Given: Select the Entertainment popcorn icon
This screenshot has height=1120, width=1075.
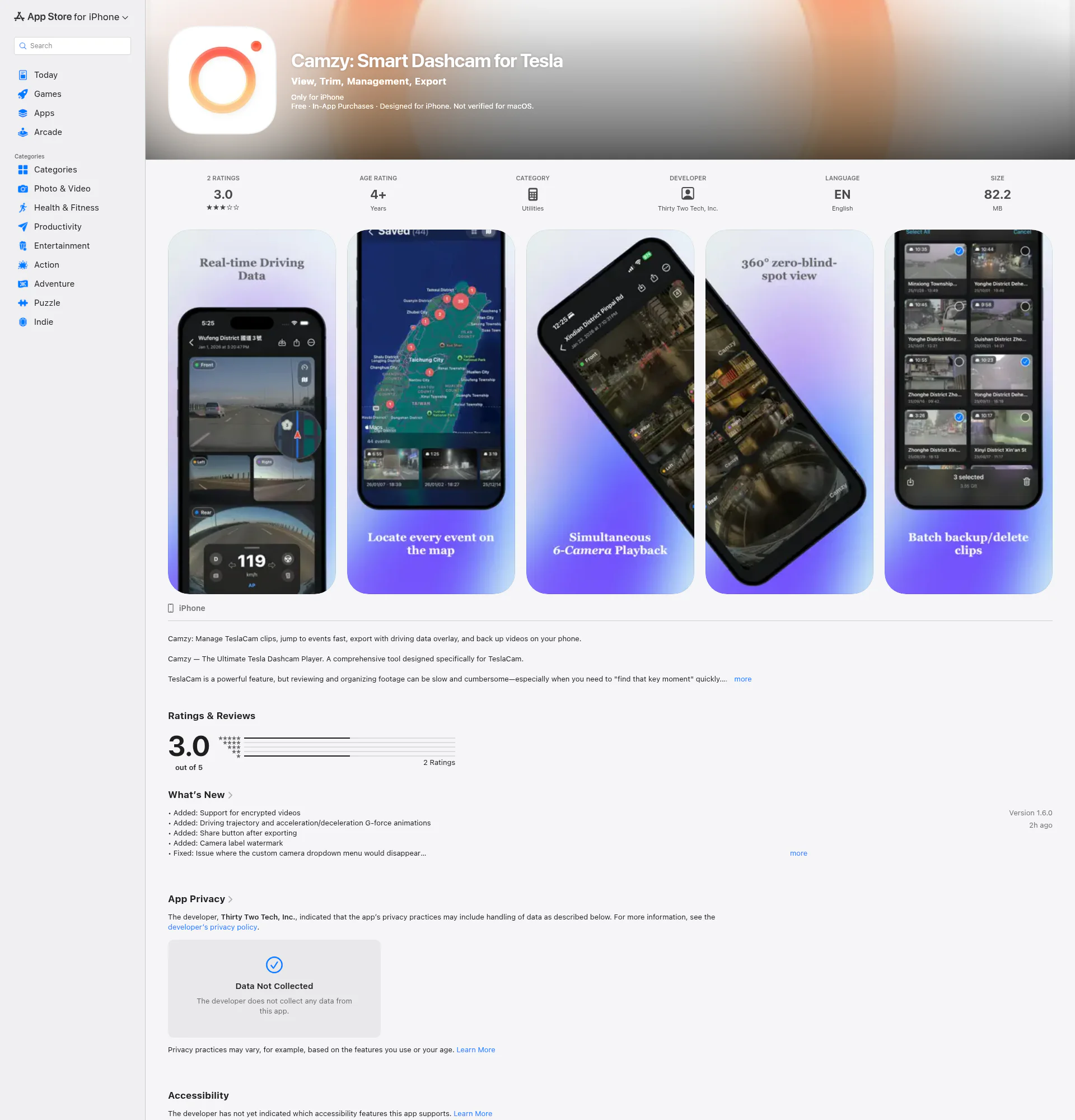Looking at the screenshot, I should coord(23,246).
